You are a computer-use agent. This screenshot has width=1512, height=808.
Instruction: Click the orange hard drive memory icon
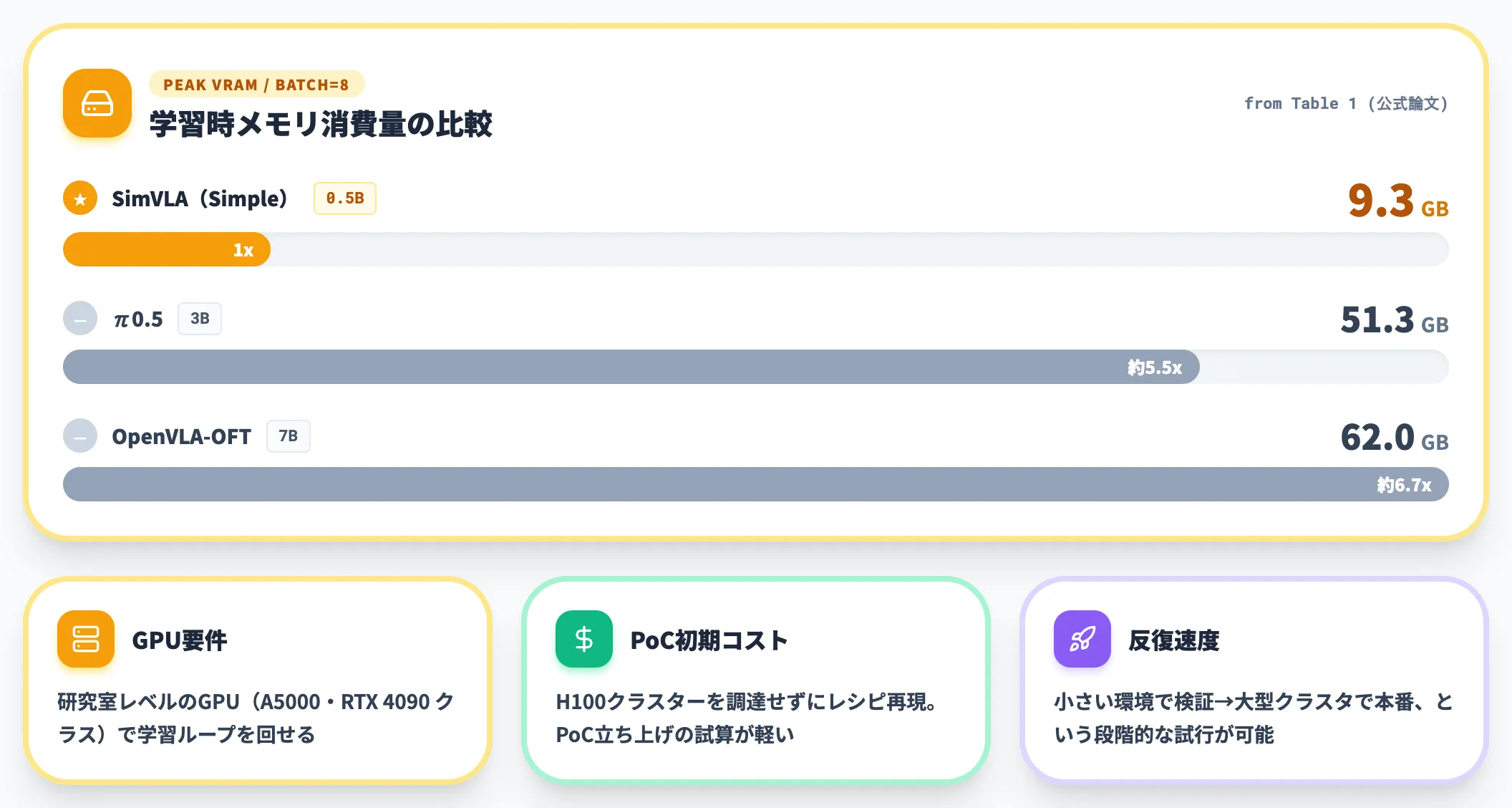97,103
